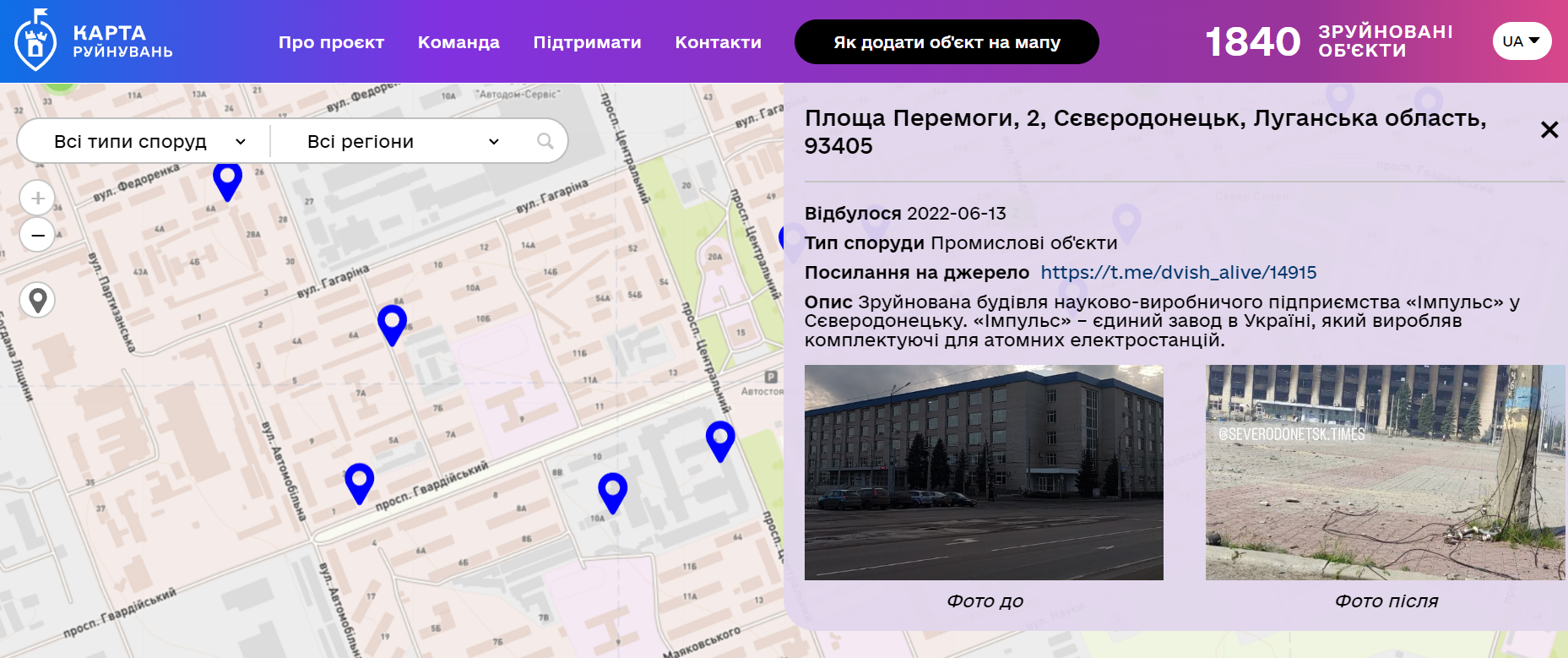The width and height of the screenshot is (1568, 658).
Task: Open the Підтримати menu link
Action: (x=587, y=42)
